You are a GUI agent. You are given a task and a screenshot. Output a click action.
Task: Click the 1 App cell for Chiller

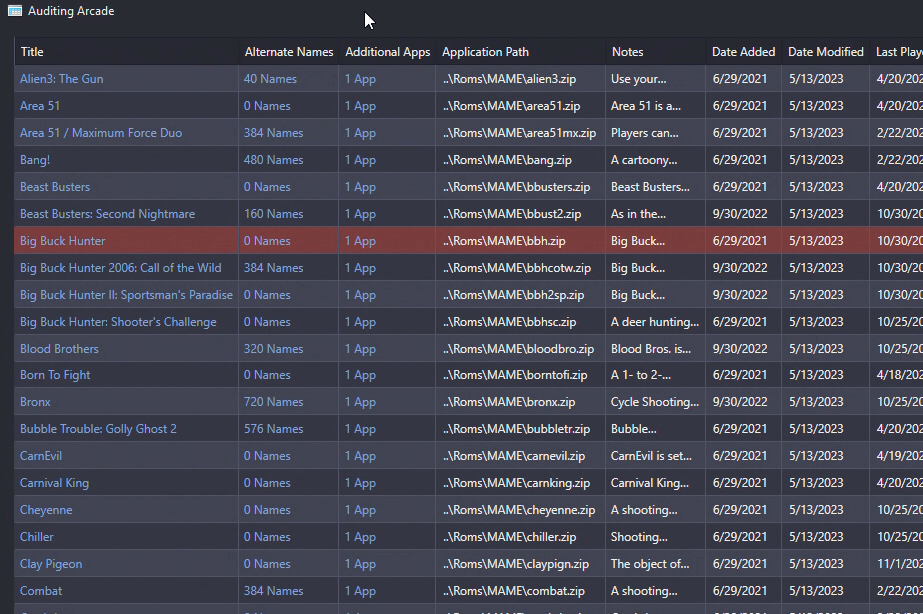coord(360,537)
